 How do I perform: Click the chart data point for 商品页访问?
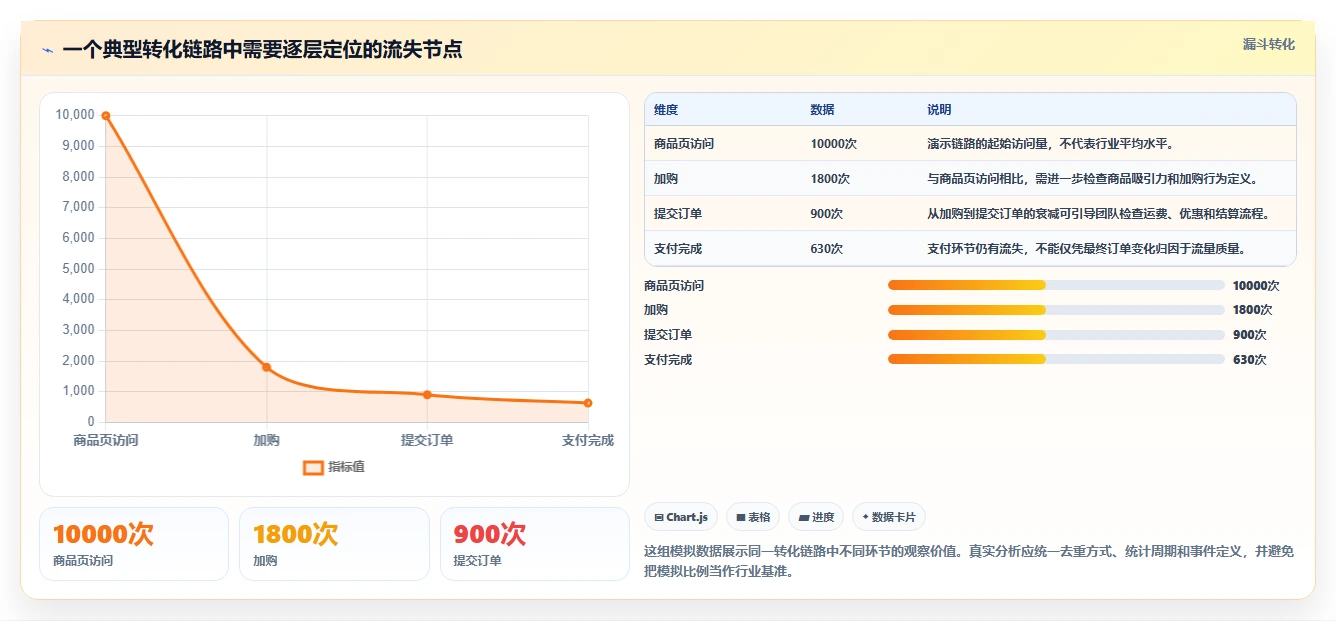pyautogui.click(x=105, y=116)
